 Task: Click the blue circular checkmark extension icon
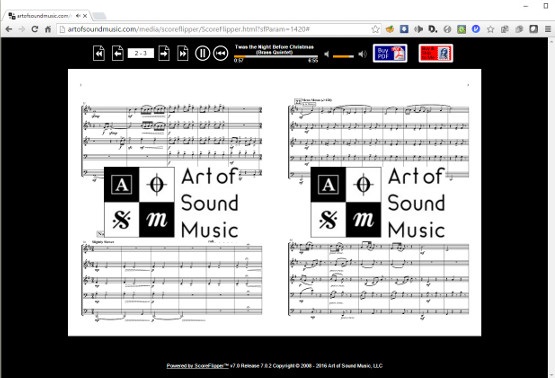click(x=476, y=29)
